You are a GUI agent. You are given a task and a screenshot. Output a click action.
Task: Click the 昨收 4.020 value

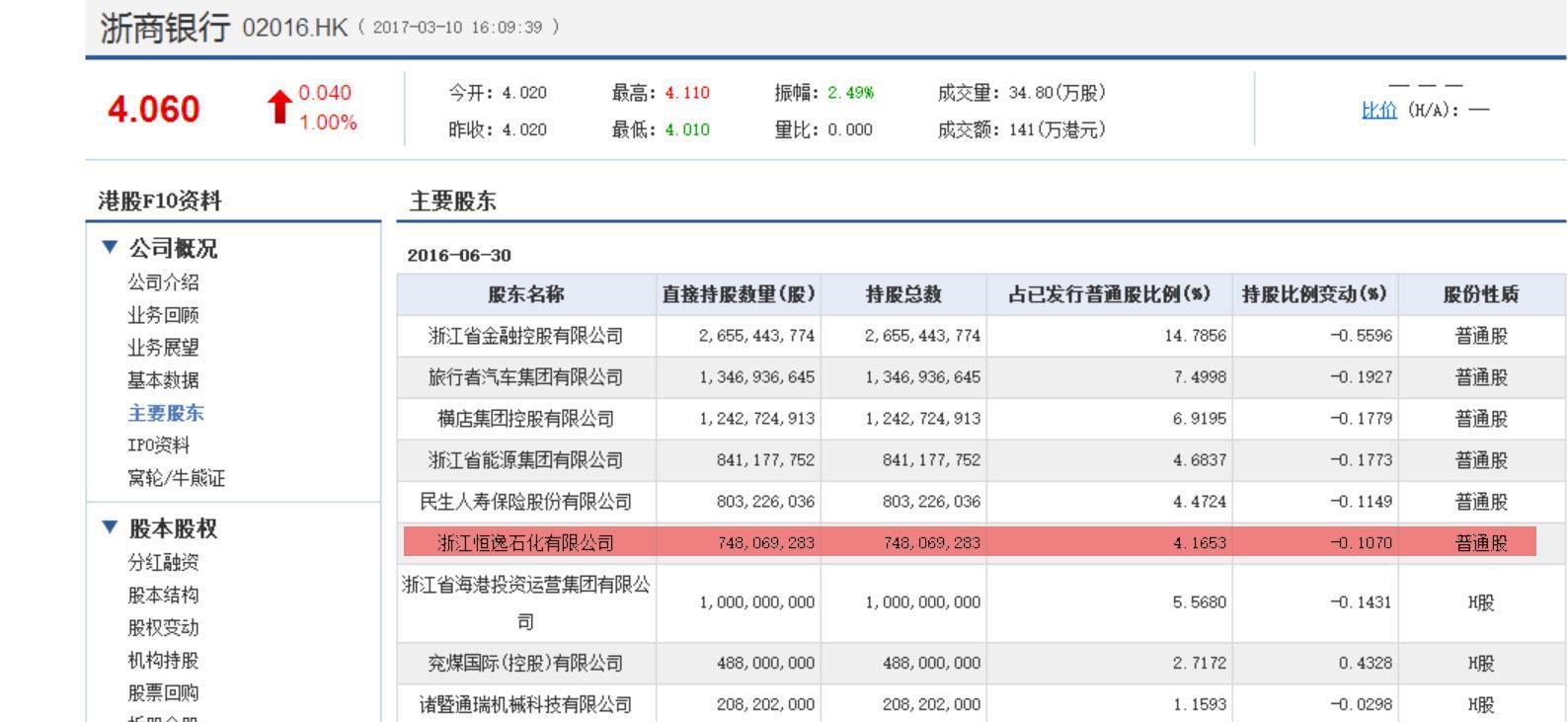(x=524, y=129)
